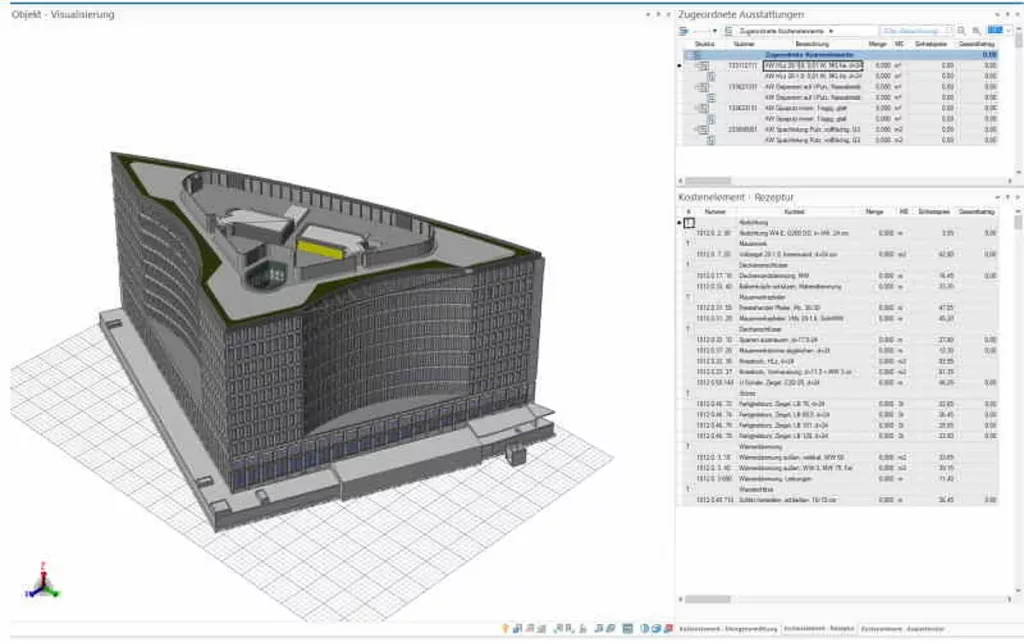
Task: Click the red flag icon in bottom toolbar
Action: point(668,628)
